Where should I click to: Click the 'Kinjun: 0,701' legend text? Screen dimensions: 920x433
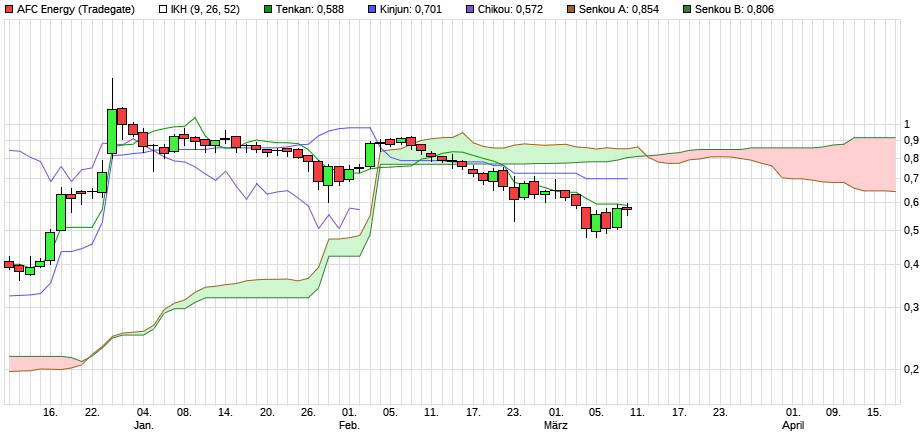tap(411, 9)
